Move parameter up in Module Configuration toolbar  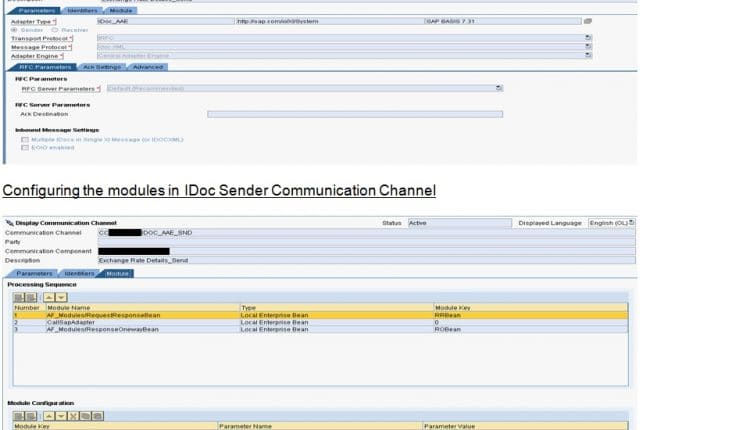[x=49, y=416]
